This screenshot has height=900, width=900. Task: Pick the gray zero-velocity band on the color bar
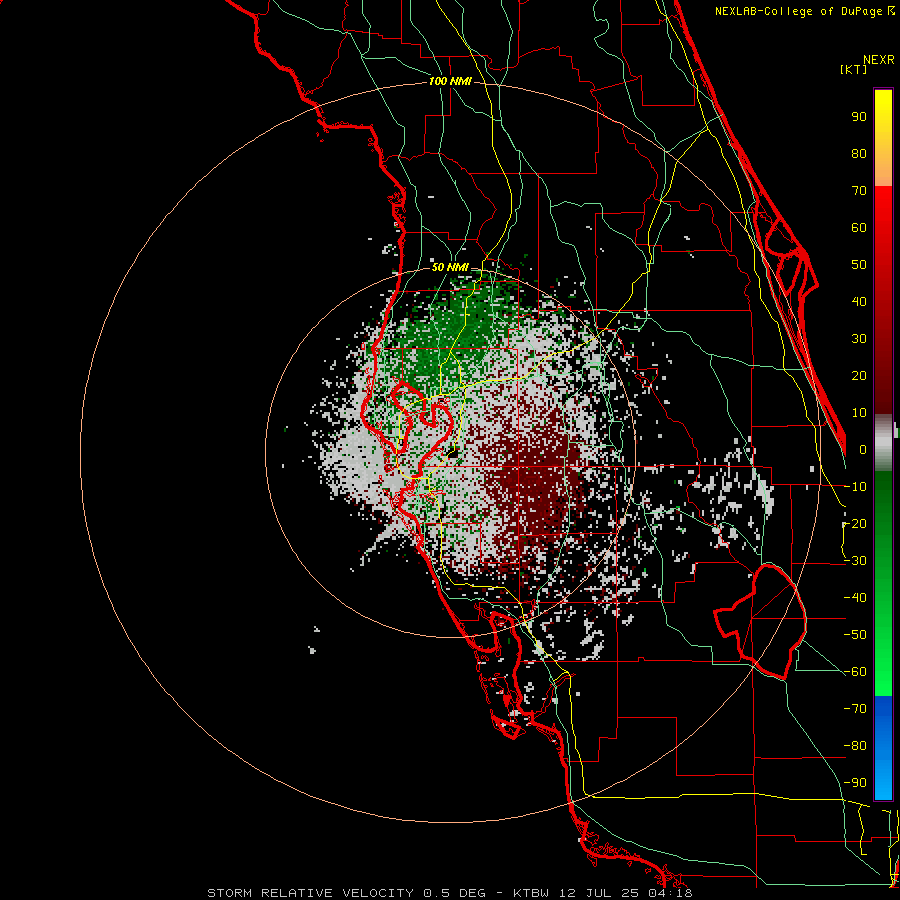pos(883,443)
